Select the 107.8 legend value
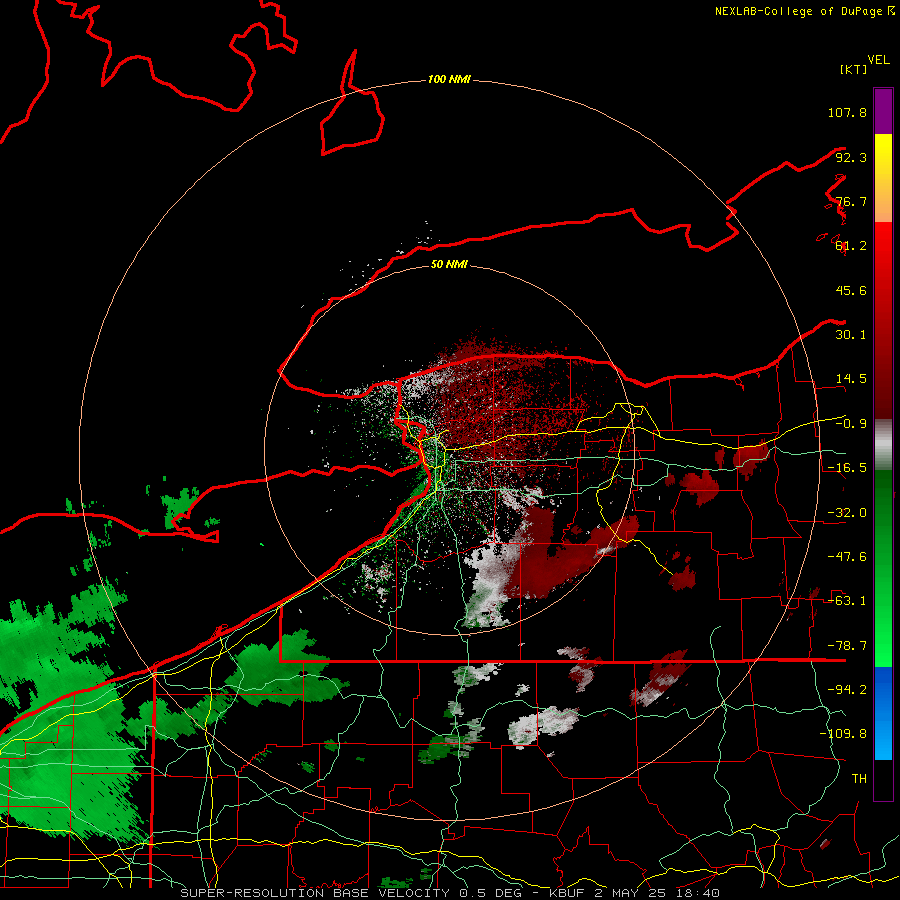The height and width of the screenshot is (900, 900). (x=847, y=112)
